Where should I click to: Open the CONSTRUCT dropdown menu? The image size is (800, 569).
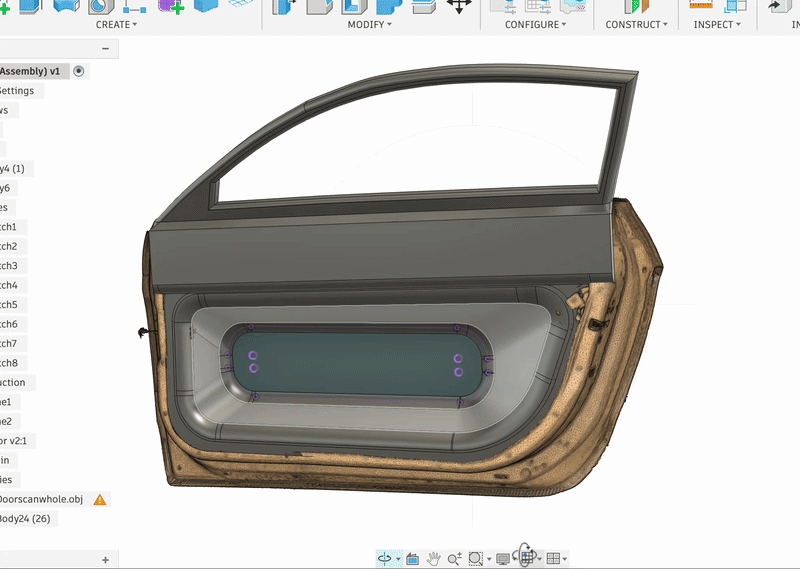click(x=636, y=24)
